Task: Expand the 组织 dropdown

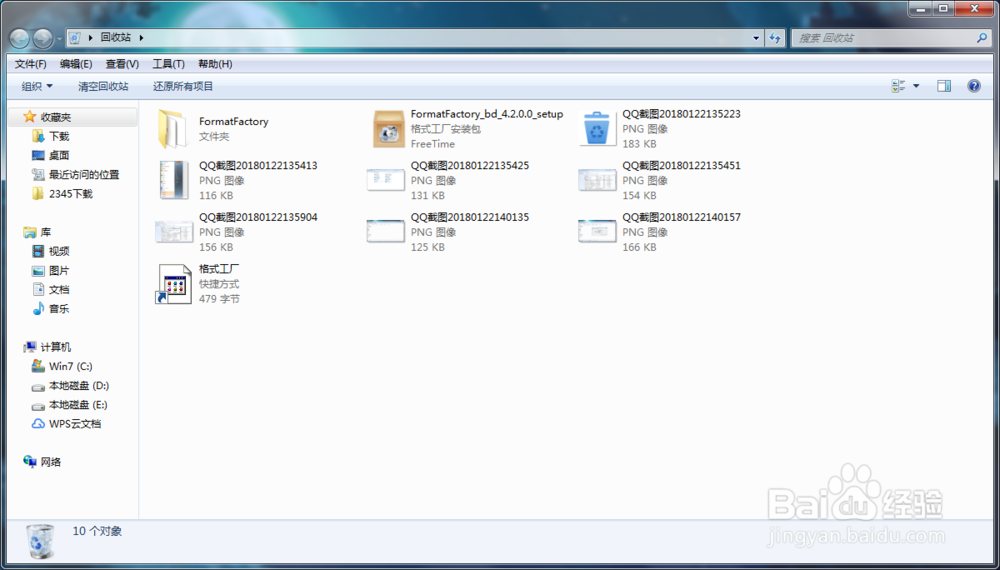Action: [x=37, y=86]
